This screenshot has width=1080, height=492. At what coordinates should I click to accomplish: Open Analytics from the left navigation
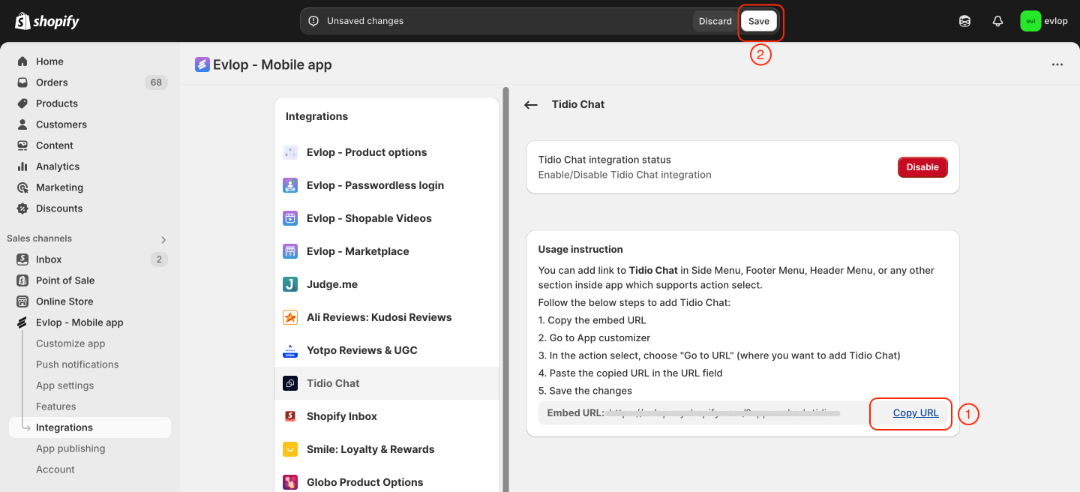click(x=57, y=167)
